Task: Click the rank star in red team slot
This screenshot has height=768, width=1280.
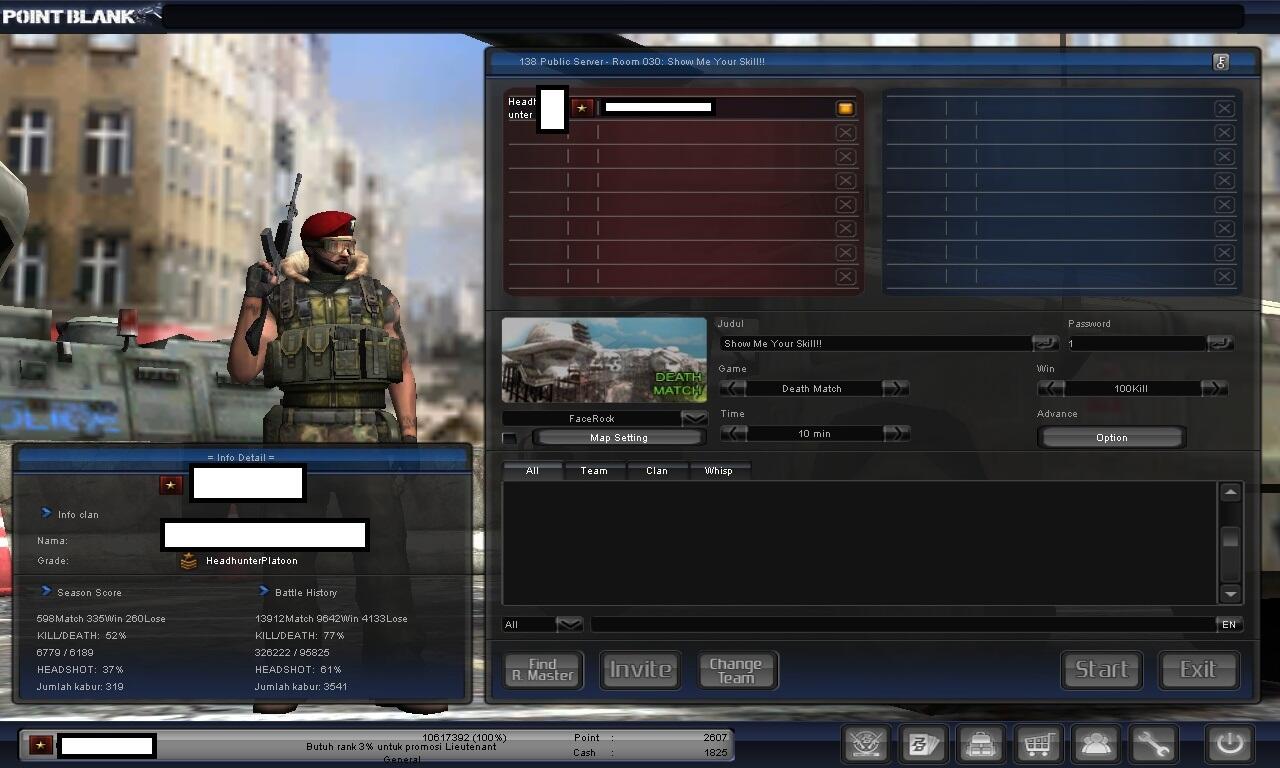Action: pyautogui.click(x=582, y=107)
